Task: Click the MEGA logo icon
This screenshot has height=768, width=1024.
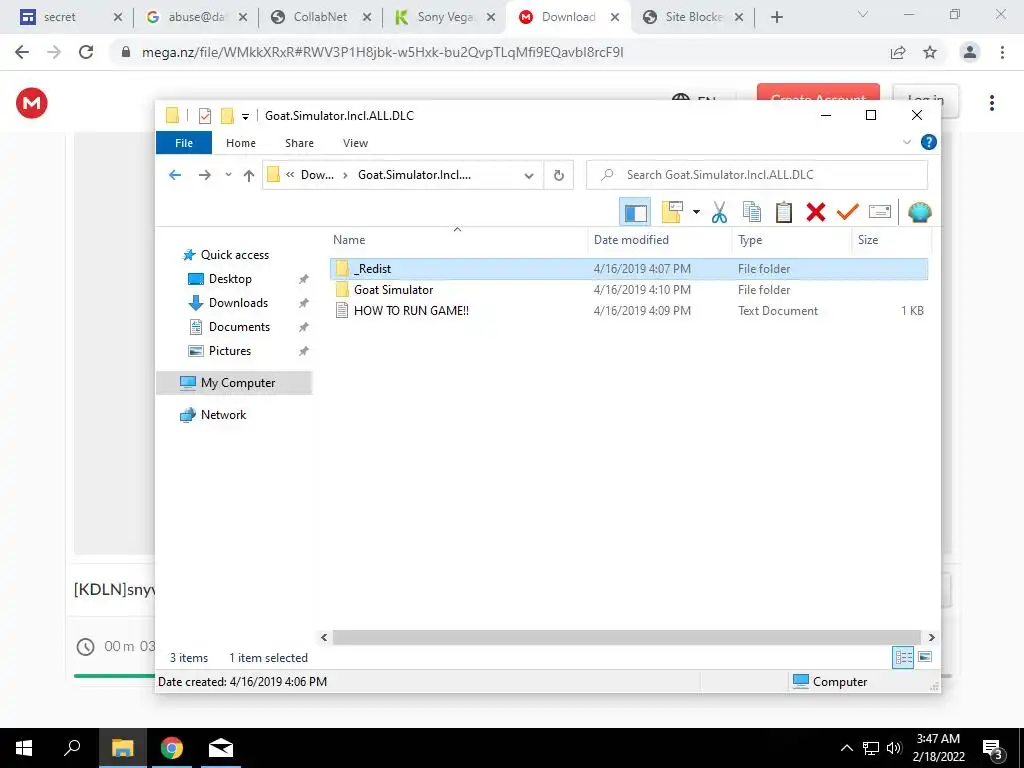Action: [32, 103]
